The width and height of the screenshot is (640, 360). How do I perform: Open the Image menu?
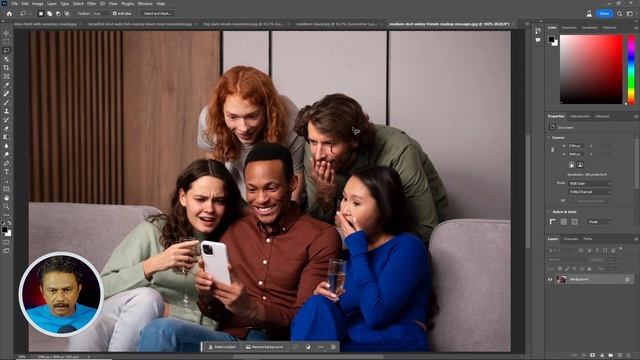pyautogui.click(x=37, y=4)
